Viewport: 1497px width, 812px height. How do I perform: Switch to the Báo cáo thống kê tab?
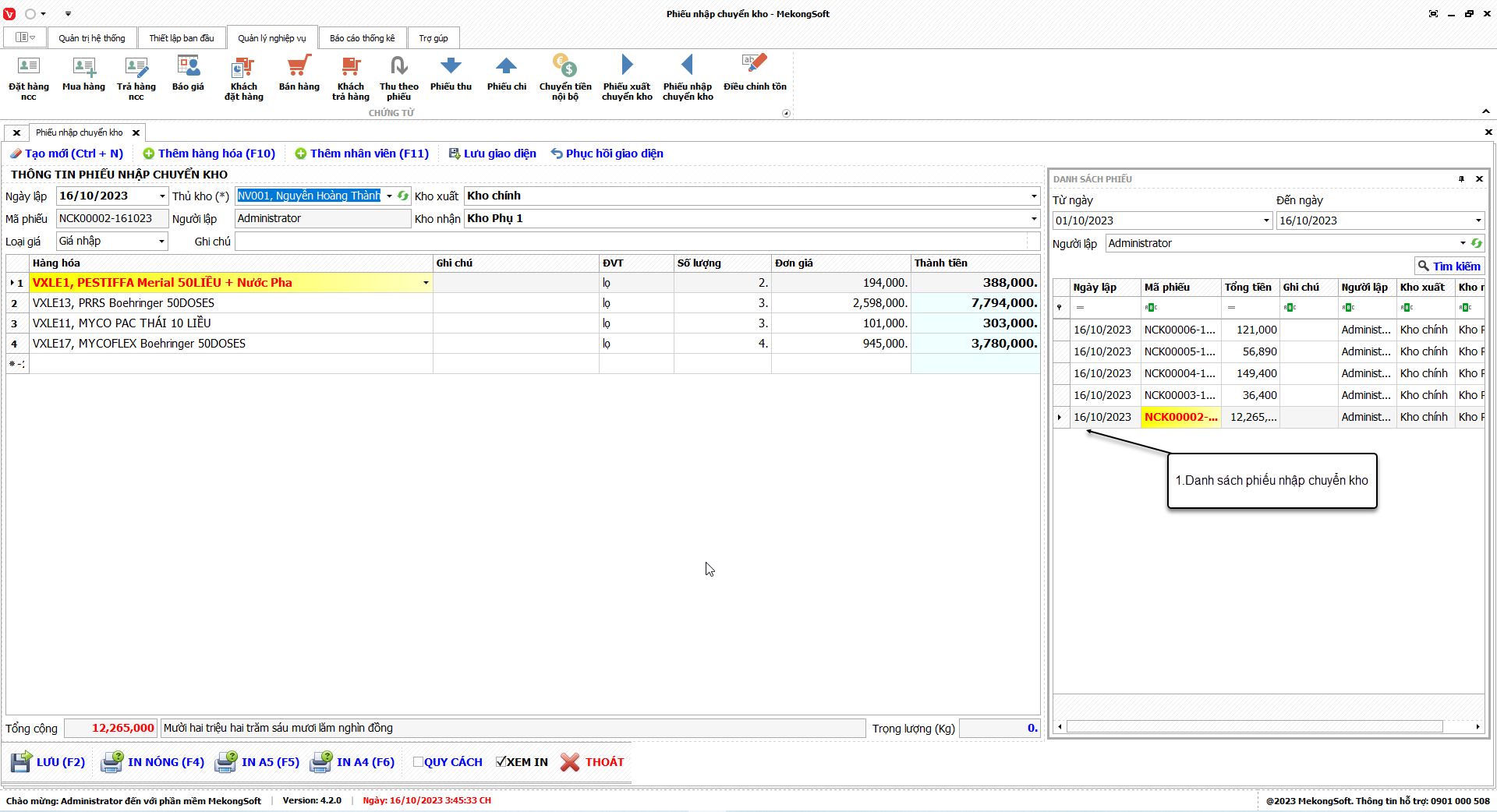[x=362, y=38]
